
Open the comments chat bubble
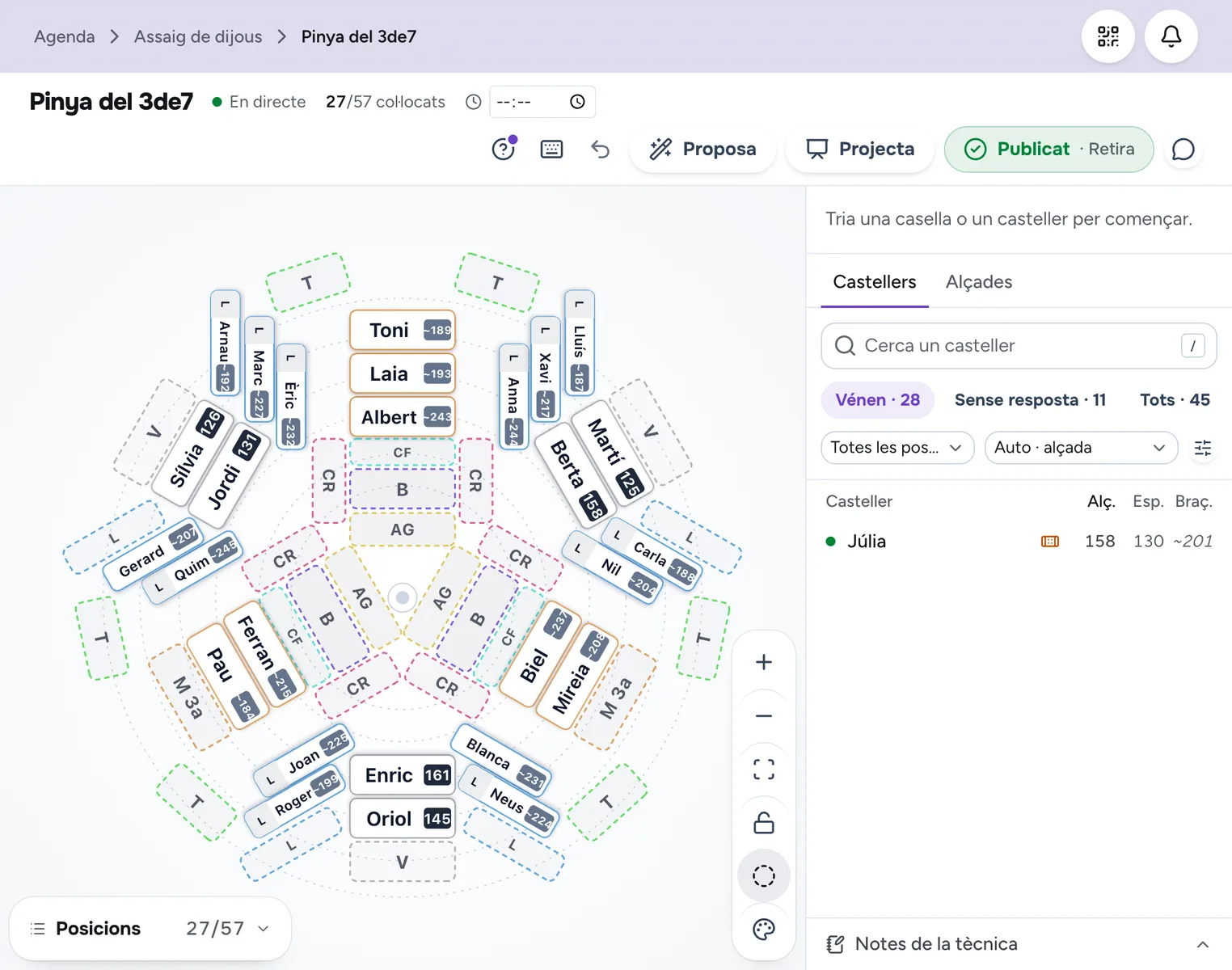pyautogui.click(x=1183, y=149)
